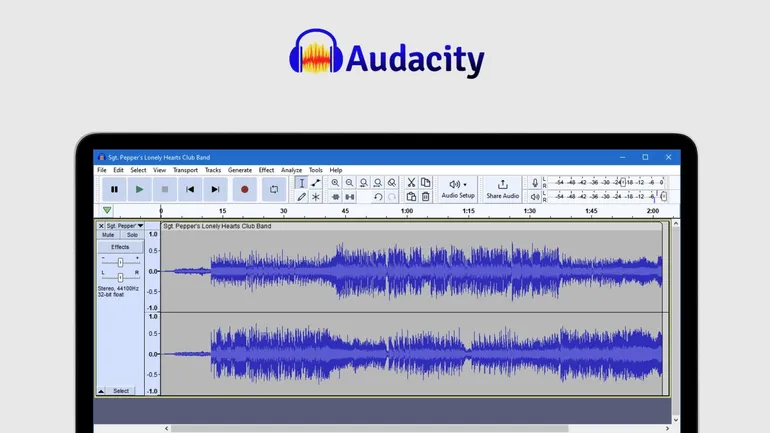Click the Zoom Out magnifier icon
Screen dimensions: 770x433
click(x=349, y=183)
